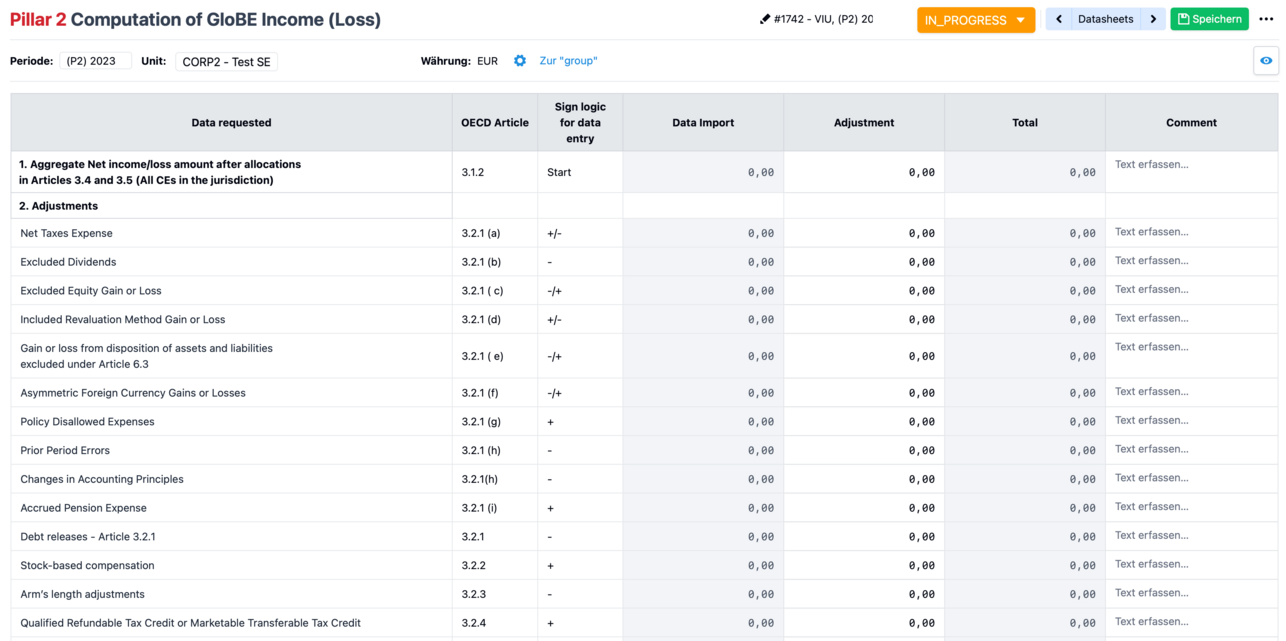
Task: Open the currency settings gear icon
Action: click(520, 61)
